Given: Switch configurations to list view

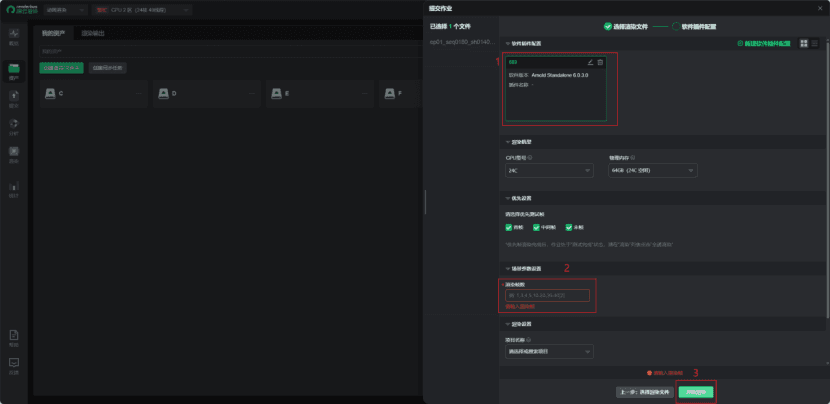Looking at the screenshot, I should 815,43.
